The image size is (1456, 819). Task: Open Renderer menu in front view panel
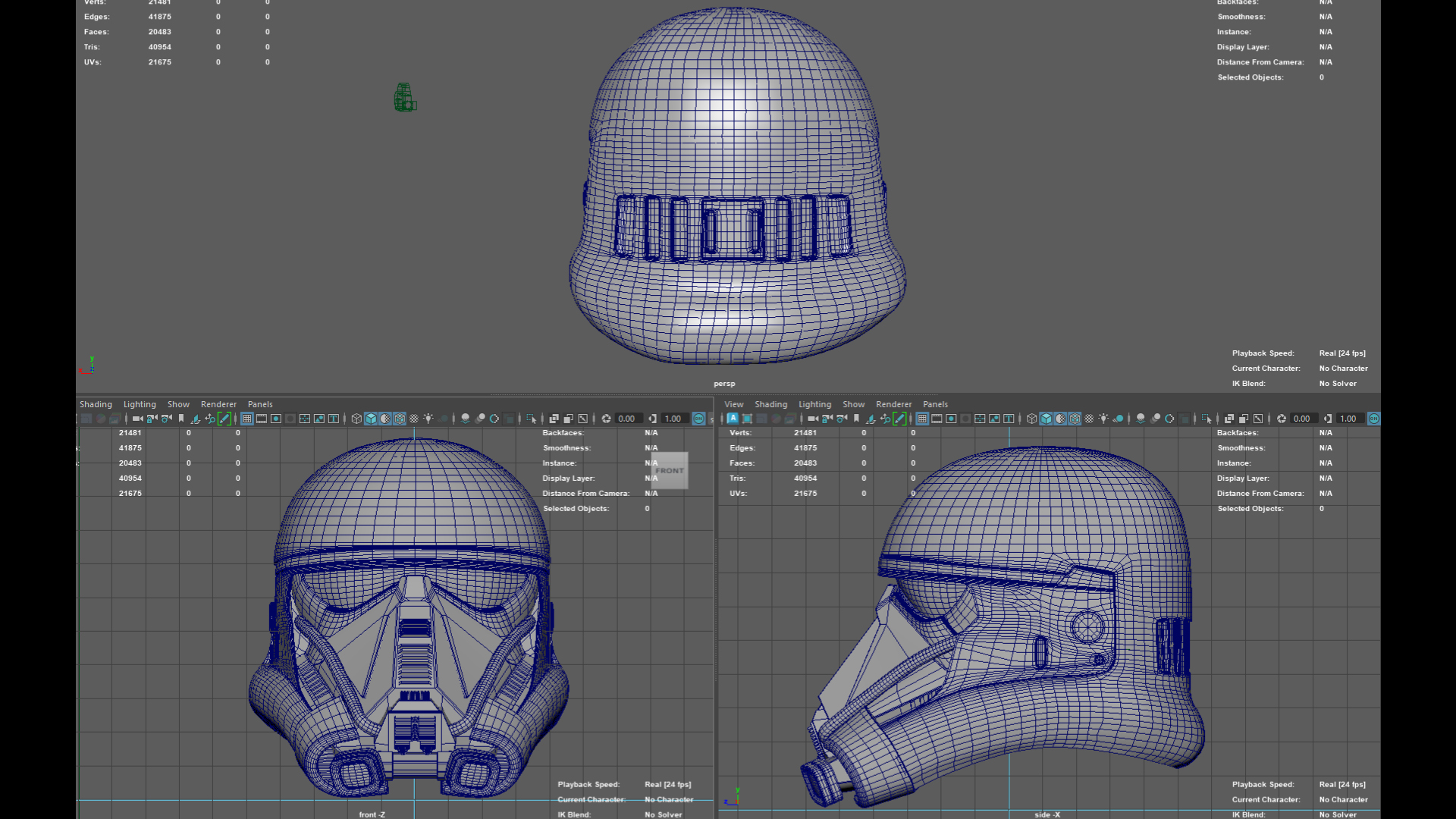[x=218, y=404]
